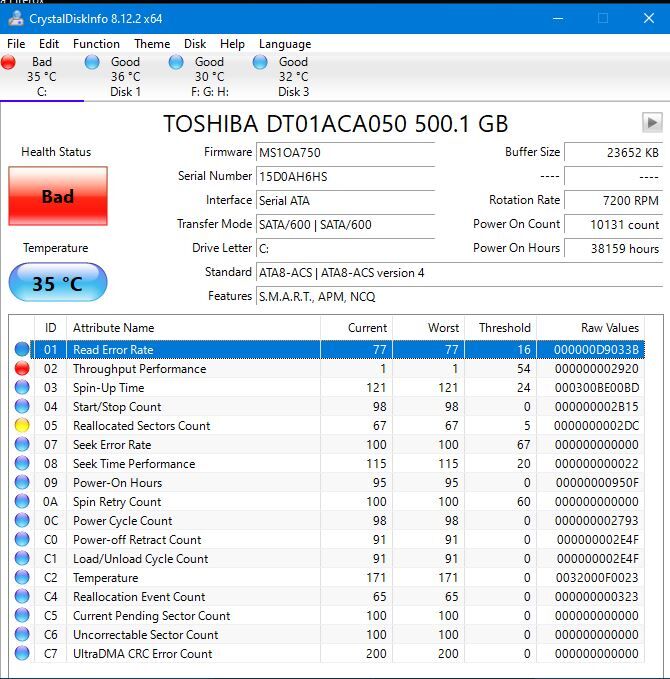Click the Raw Values column header
The width and height of the screenshot is (670, 679).
(590, 328)
